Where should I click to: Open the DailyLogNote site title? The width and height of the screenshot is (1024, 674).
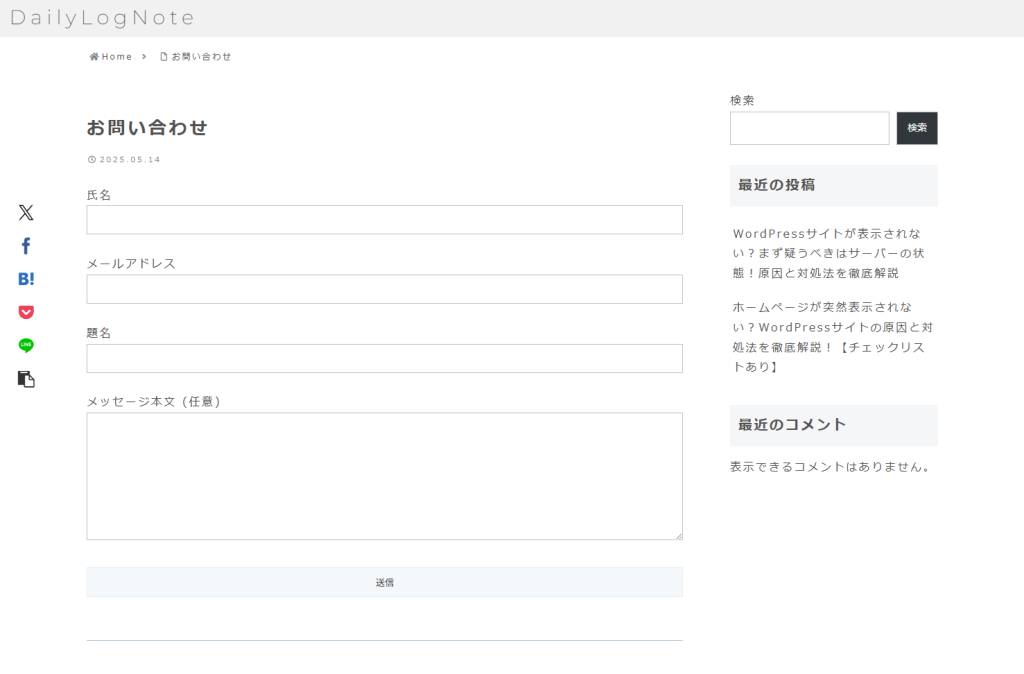(103, 18)
